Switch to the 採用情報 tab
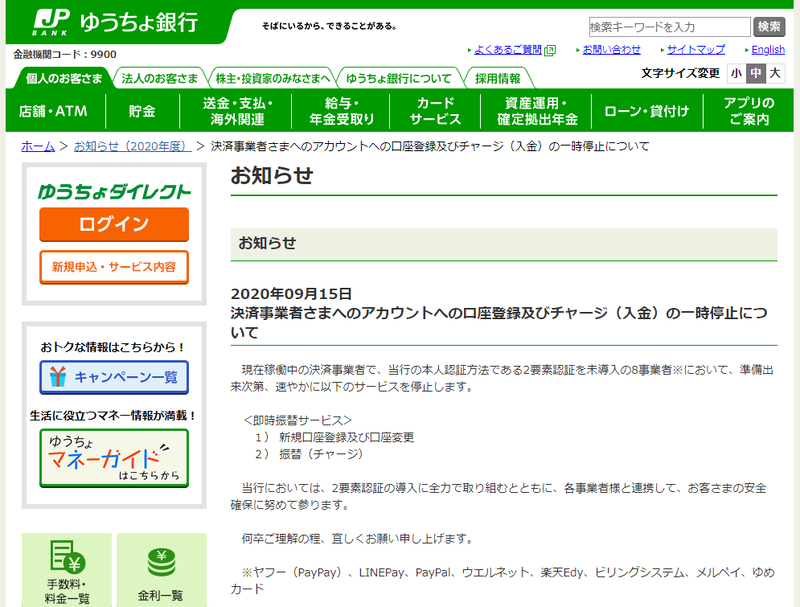This screenshot has width=800, height=607. click(x=498, y=79)
